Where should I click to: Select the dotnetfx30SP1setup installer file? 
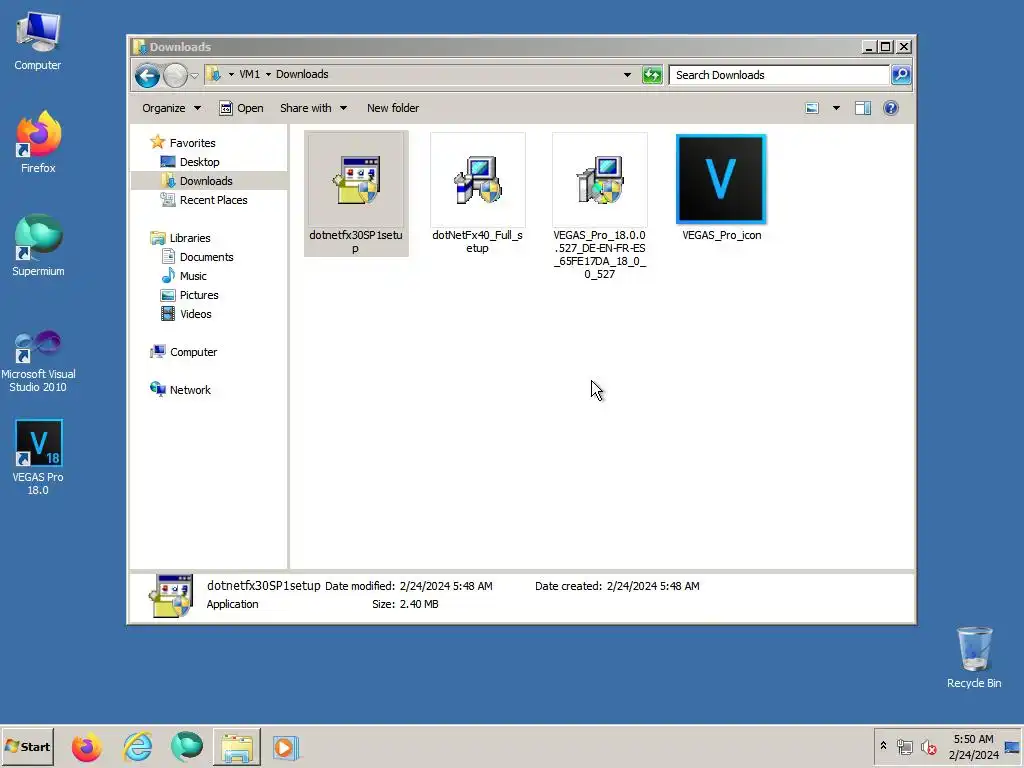point(356,193)
